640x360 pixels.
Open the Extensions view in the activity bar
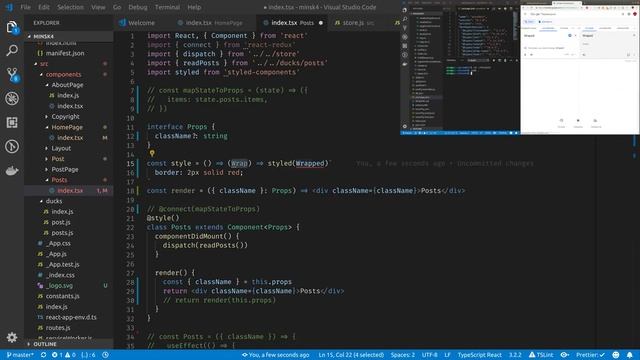(12, 122)
